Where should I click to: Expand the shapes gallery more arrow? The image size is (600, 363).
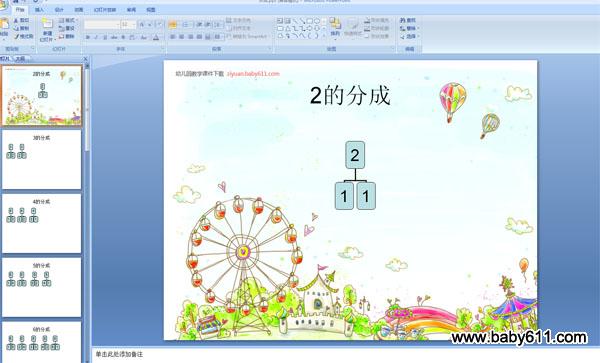[x=324, y=36]
